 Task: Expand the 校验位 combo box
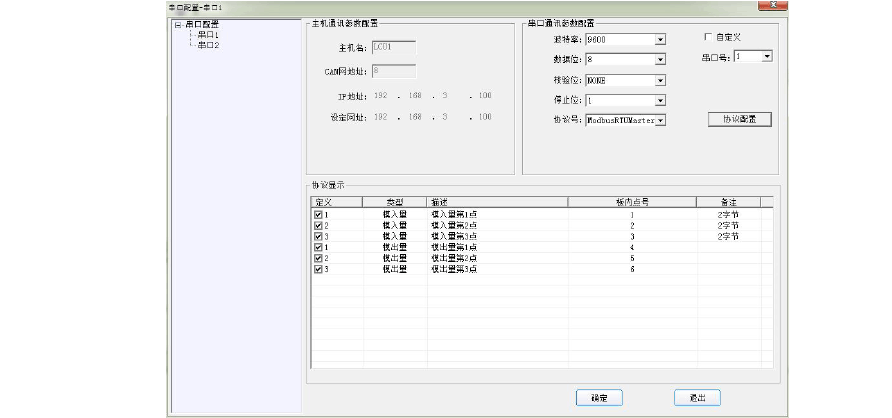pyautogui.click(x=660, y=80)
